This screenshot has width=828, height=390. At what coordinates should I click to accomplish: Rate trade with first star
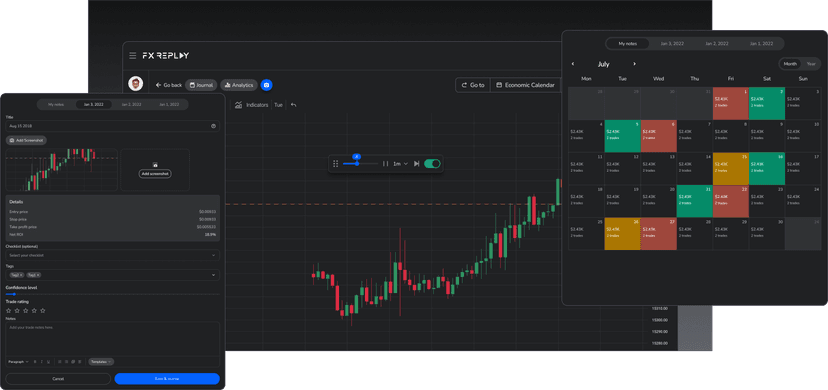tap(8, 310)
